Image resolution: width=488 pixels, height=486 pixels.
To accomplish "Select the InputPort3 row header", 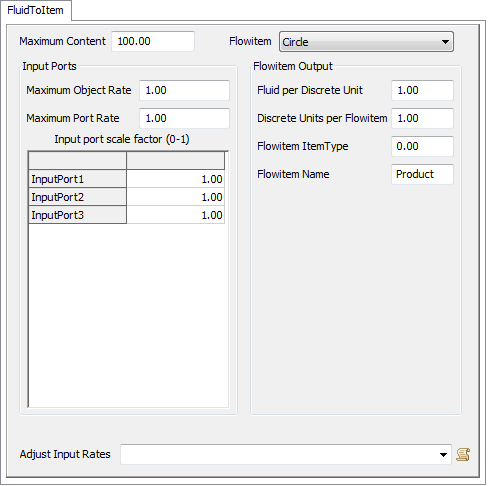I will click(77, 215).
